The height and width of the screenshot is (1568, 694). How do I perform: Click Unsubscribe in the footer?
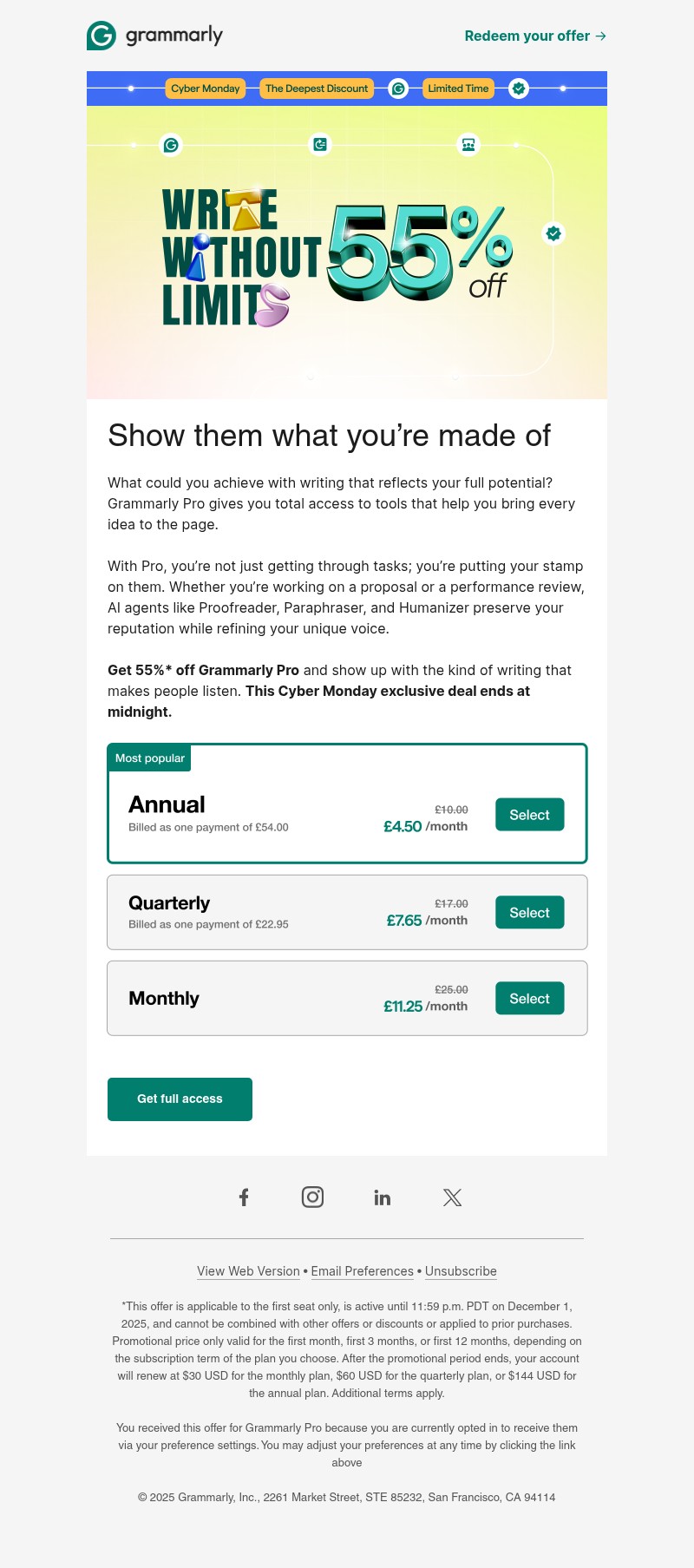(461, 1271)
